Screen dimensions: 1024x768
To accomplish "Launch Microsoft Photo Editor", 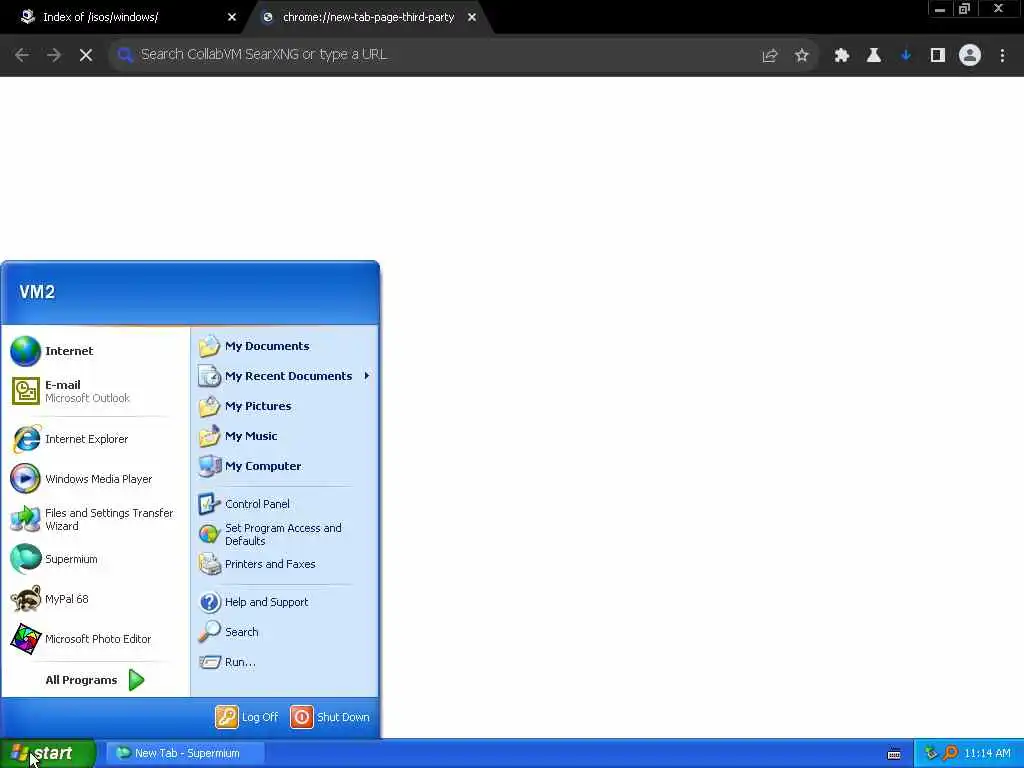I will (95, 639).
